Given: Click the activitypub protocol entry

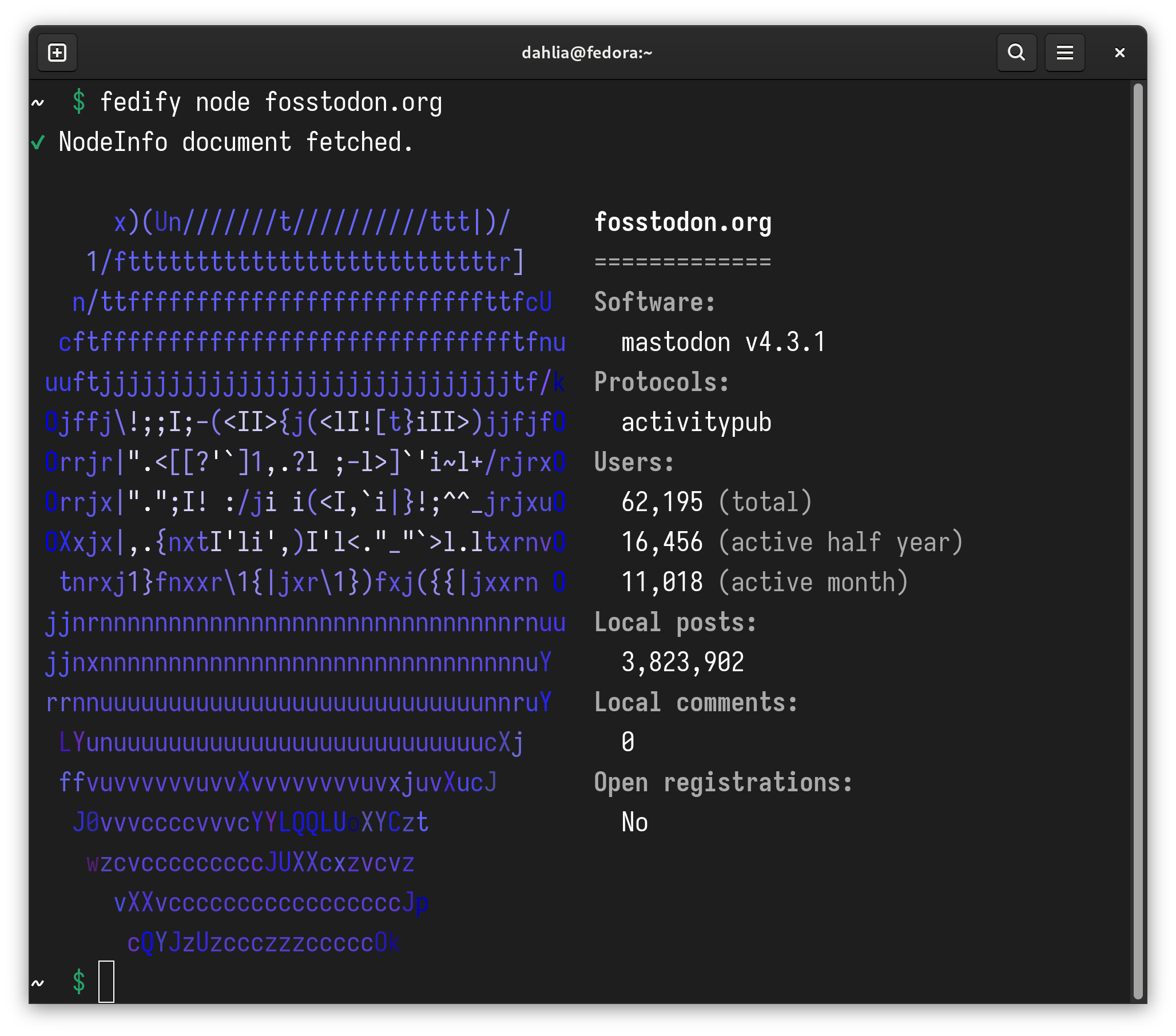Looking at the screenshot, I should pyautogui.click(x=696, y=422).
